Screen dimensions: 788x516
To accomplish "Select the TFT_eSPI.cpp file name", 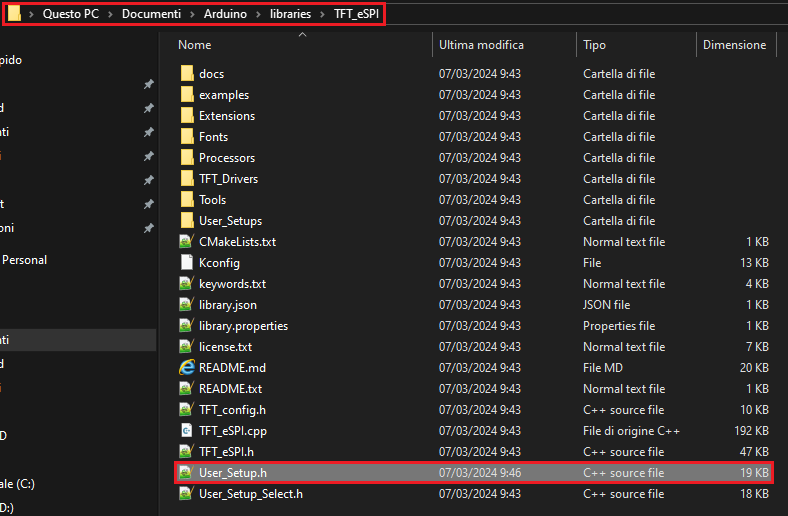I will (233, 431).
